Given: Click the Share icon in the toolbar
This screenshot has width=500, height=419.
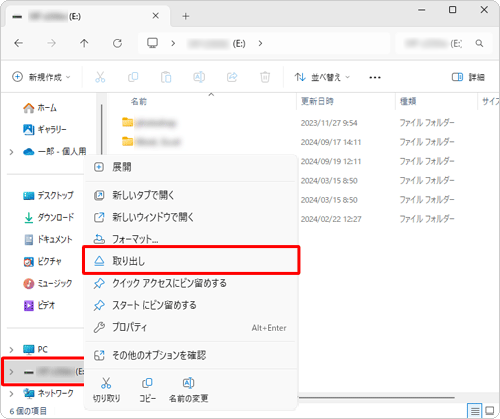Looking at the screenshot, I should click(232, 77).
